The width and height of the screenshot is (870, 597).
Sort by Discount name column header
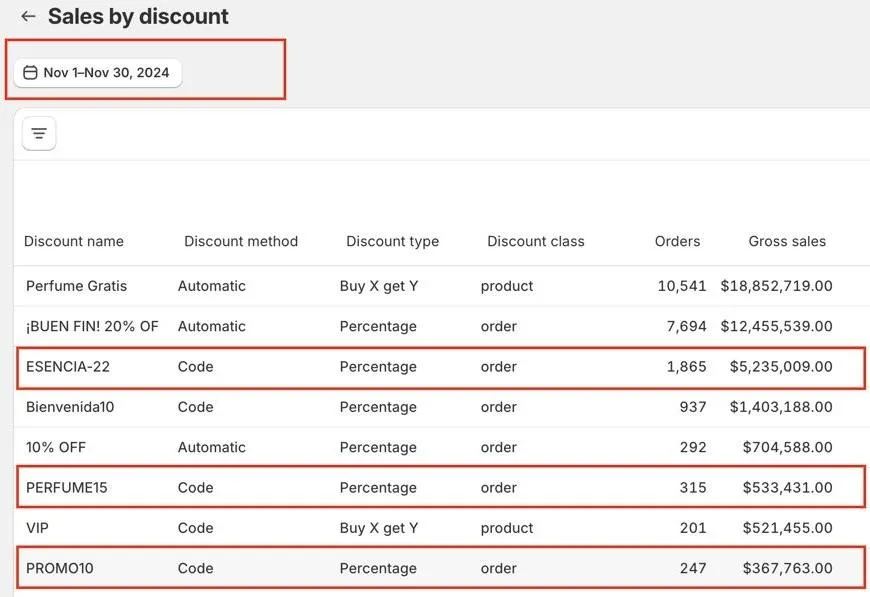point(74,241)
